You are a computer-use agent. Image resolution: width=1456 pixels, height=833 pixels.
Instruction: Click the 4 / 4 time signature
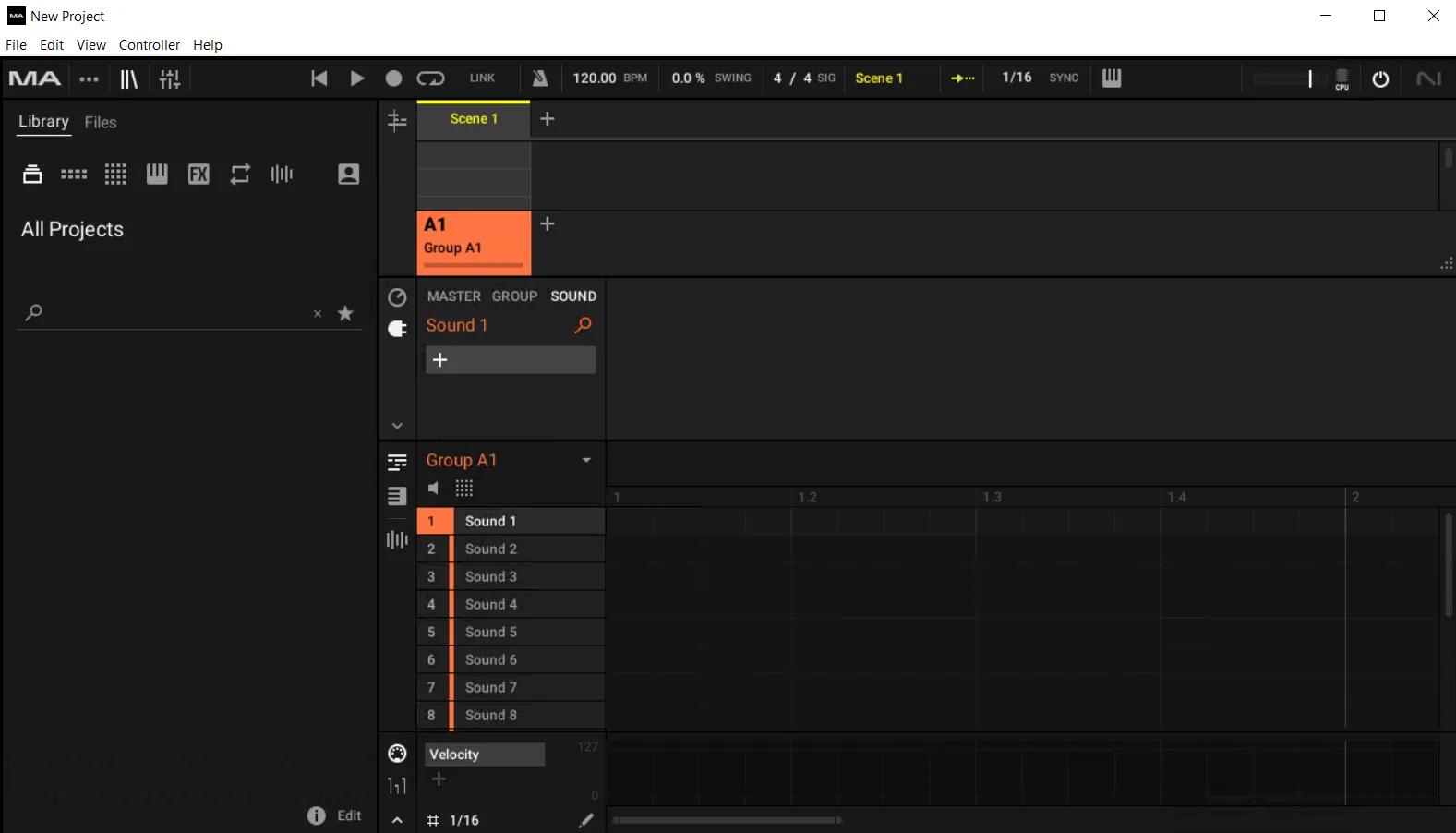(x=792, y=78)
